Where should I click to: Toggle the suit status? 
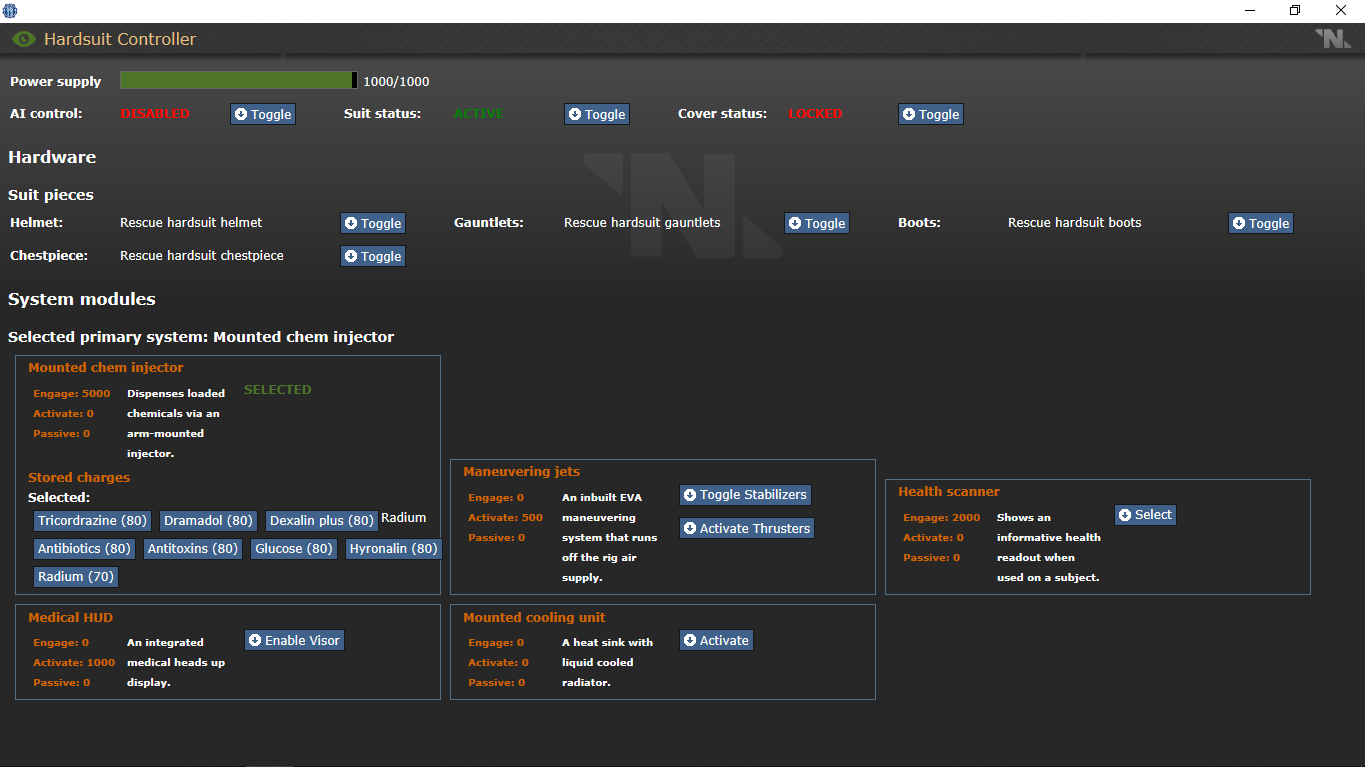coord(597,114)
